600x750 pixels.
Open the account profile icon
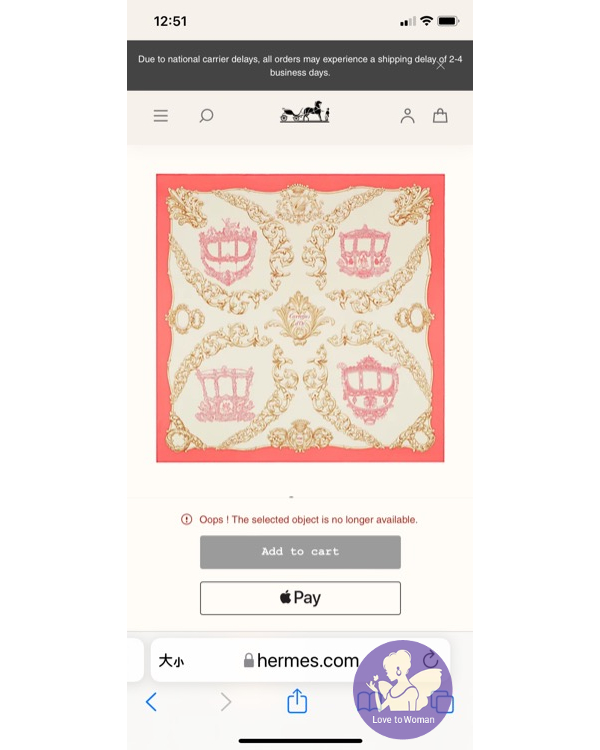(x=407, y=116)
